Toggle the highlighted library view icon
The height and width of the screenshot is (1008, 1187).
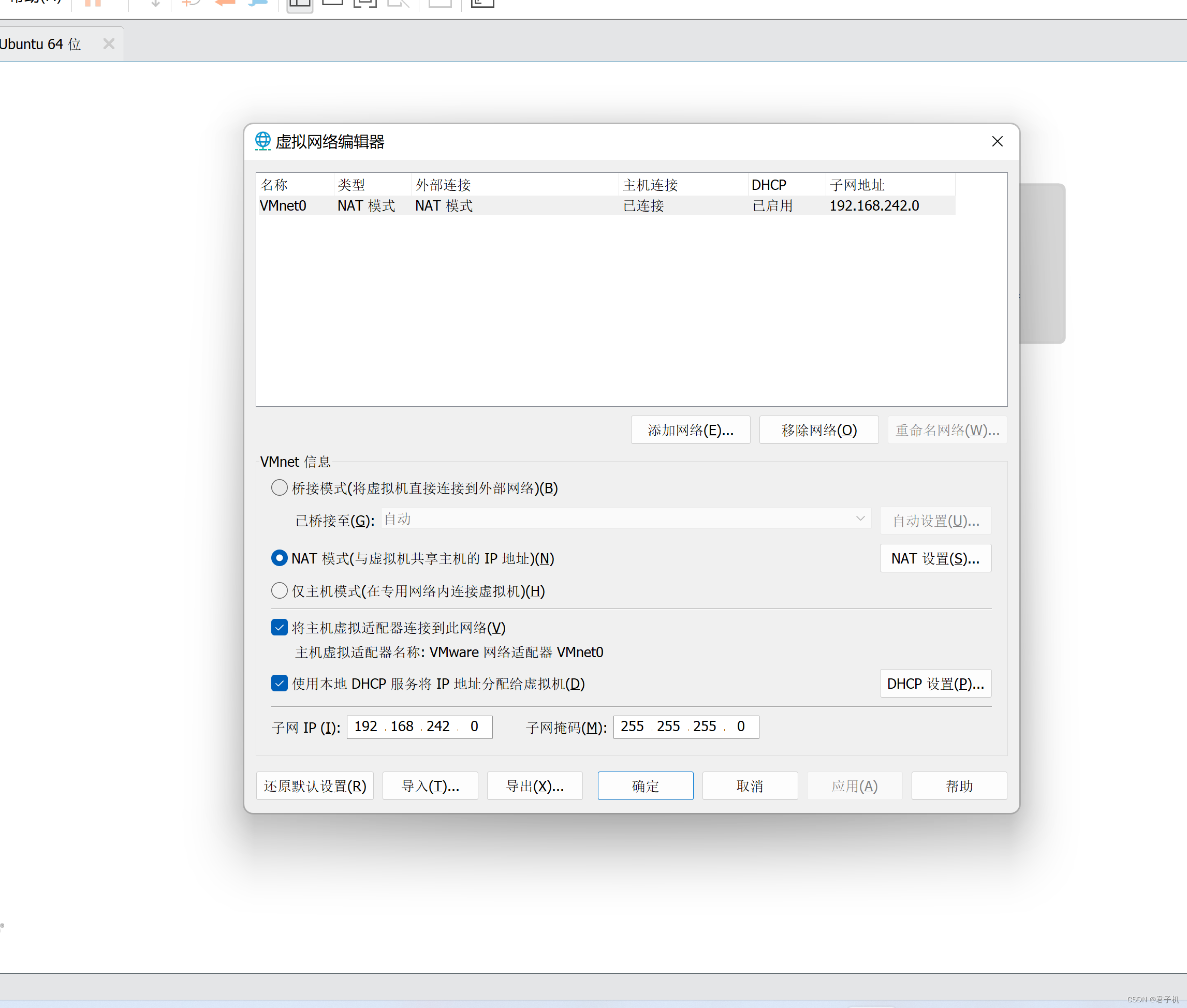point(299,4)
